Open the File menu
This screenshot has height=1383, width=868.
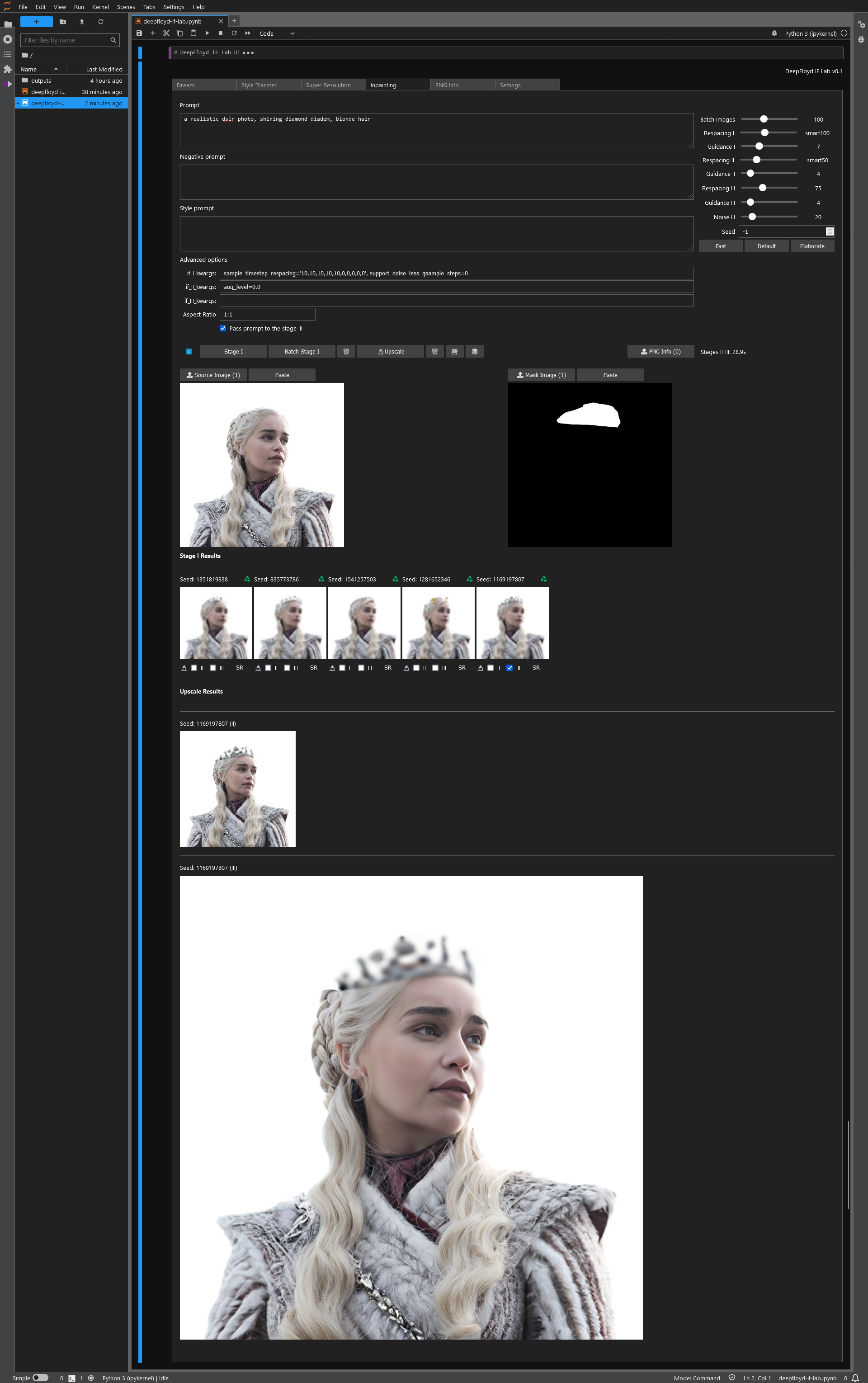click(x=23, y=7)
